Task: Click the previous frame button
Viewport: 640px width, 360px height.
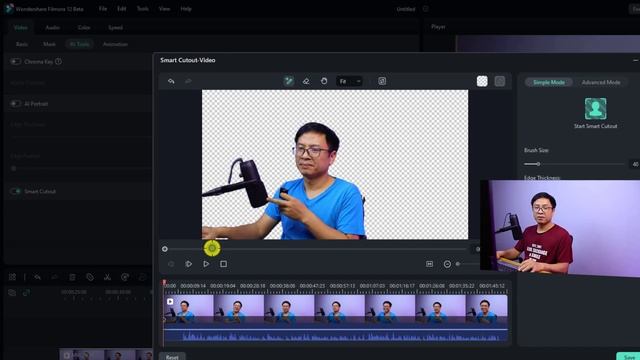Action: click(171, 264)
